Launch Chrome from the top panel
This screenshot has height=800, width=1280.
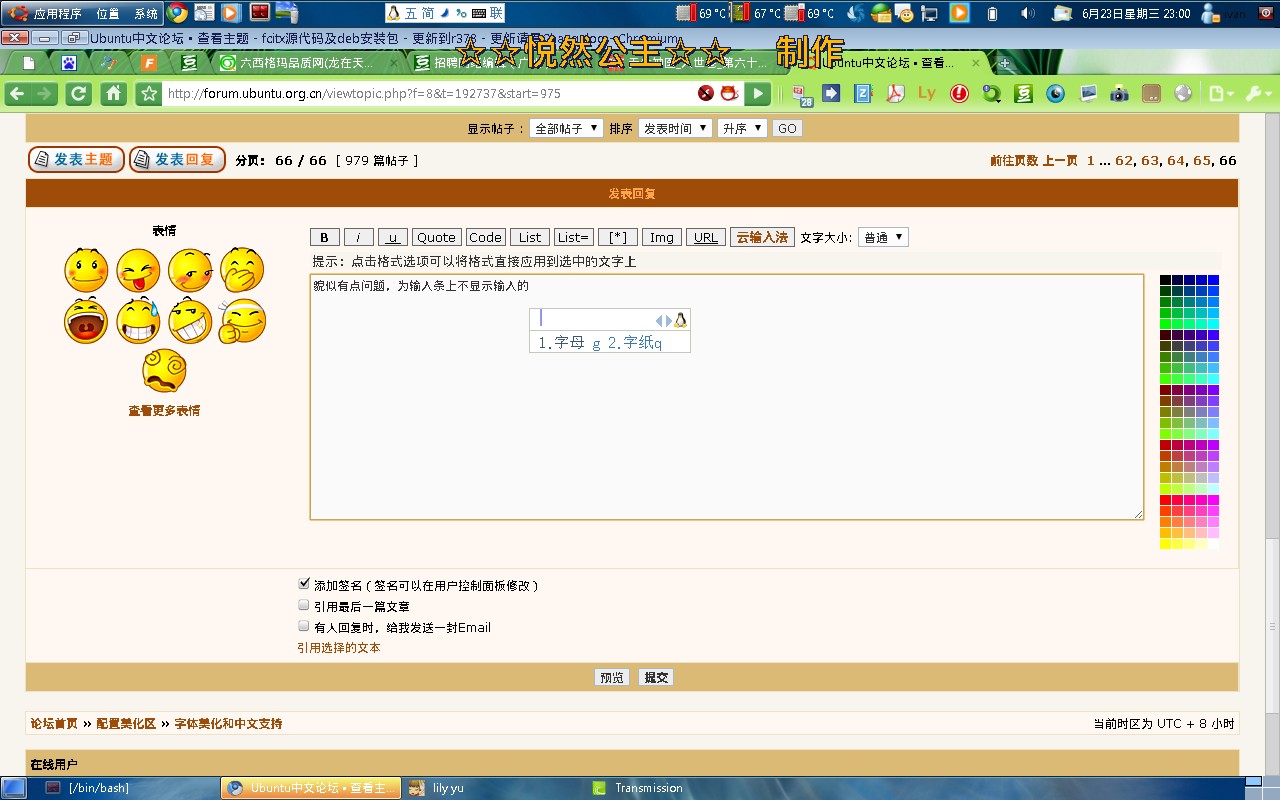[x=178, y=13]
